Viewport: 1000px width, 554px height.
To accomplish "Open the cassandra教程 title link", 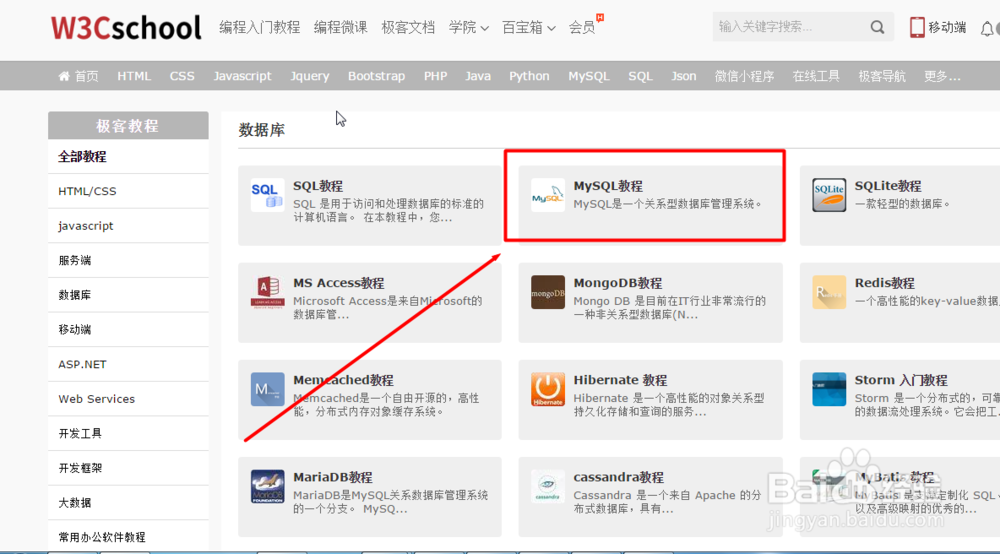I will coord(619,477).
